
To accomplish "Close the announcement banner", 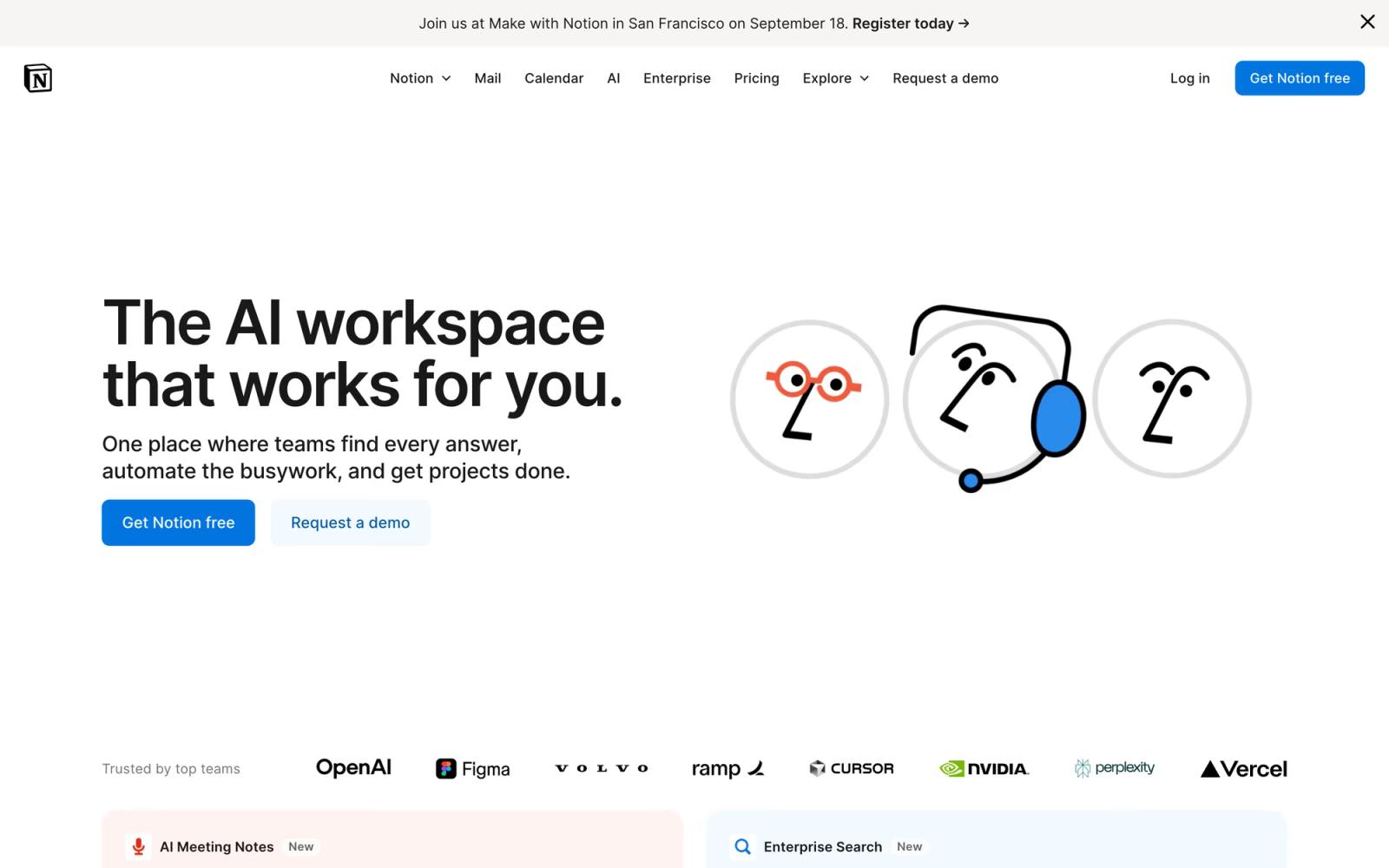I will (1367, 22).
